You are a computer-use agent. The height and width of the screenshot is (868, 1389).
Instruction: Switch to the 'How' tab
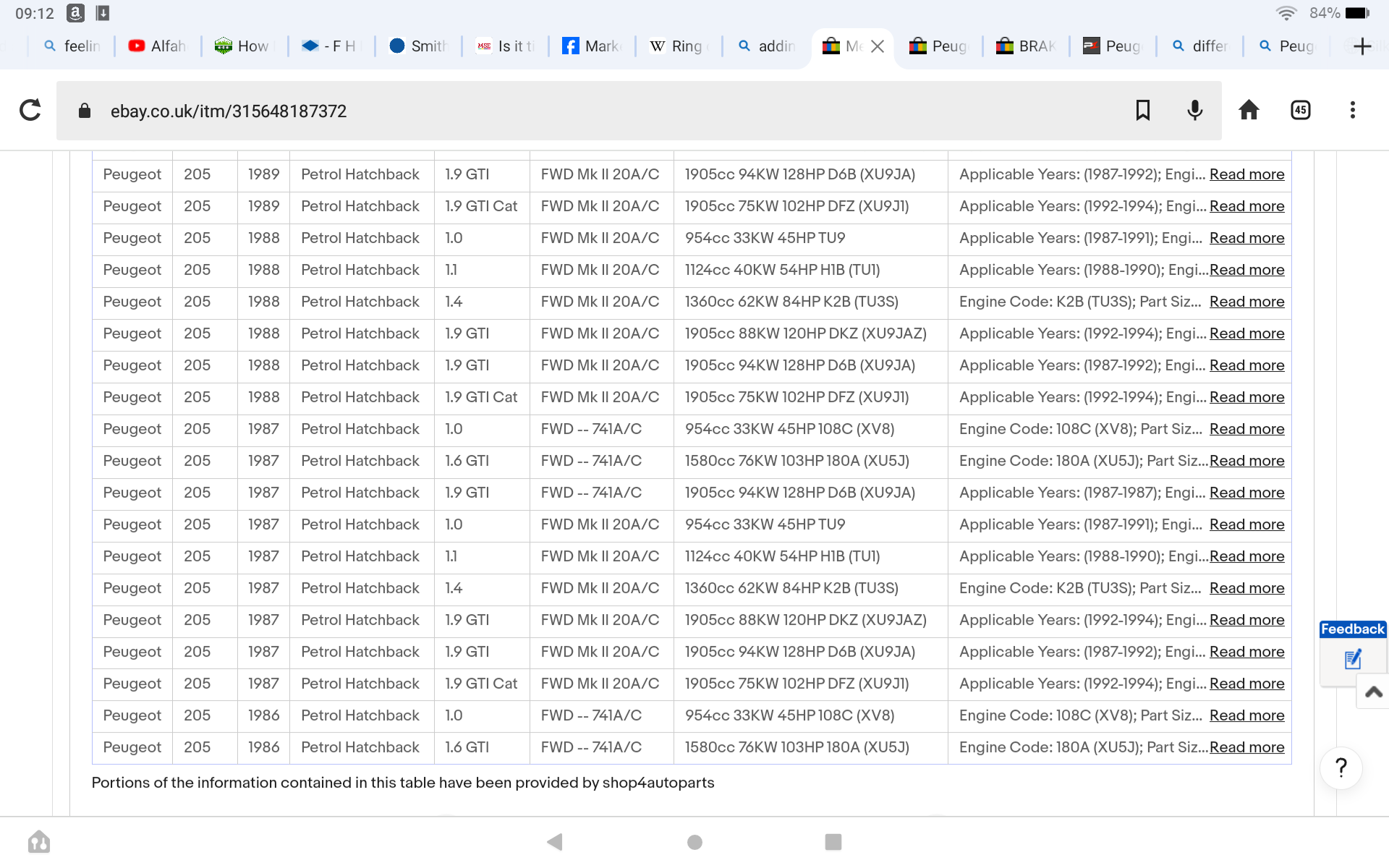point(244,46)
